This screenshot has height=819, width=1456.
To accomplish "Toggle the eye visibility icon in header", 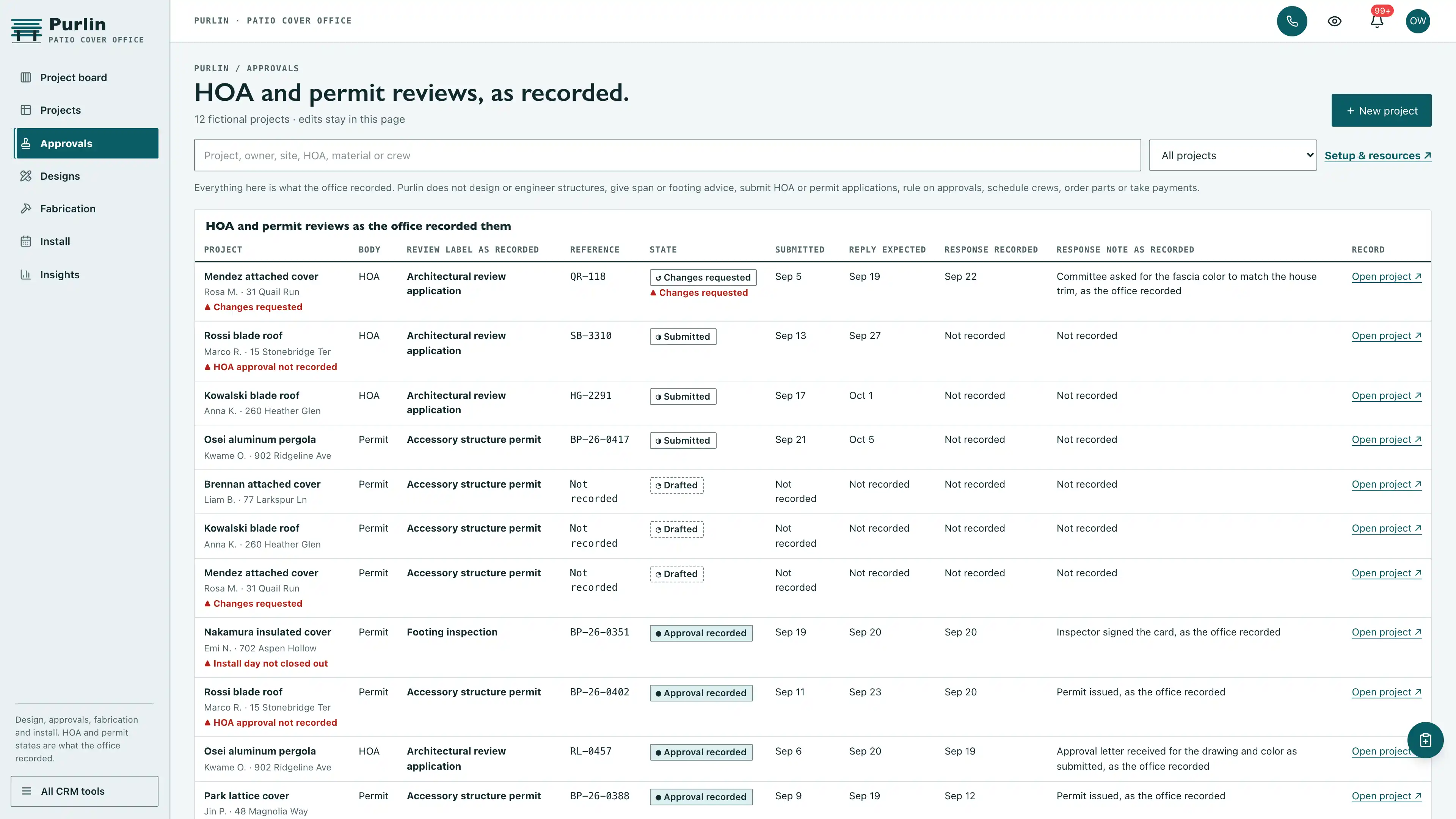I will point(1335,21).
